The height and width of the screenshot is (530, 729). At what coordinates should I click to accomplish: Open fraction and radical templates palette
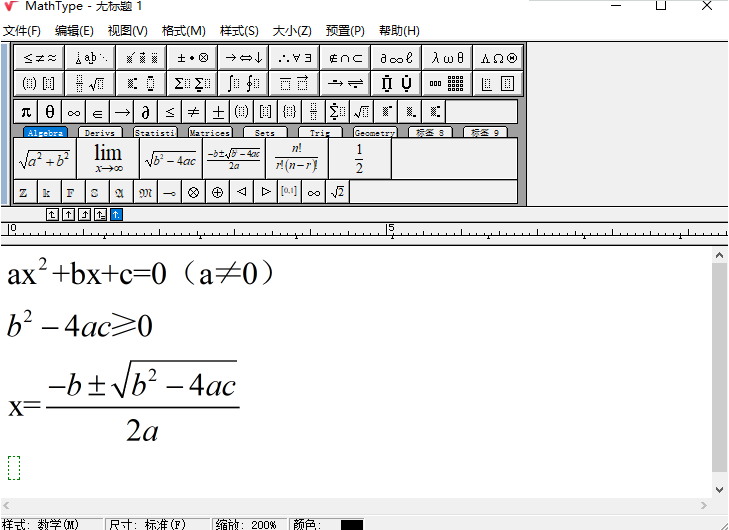pyautogui.click(x=91, y=84)
